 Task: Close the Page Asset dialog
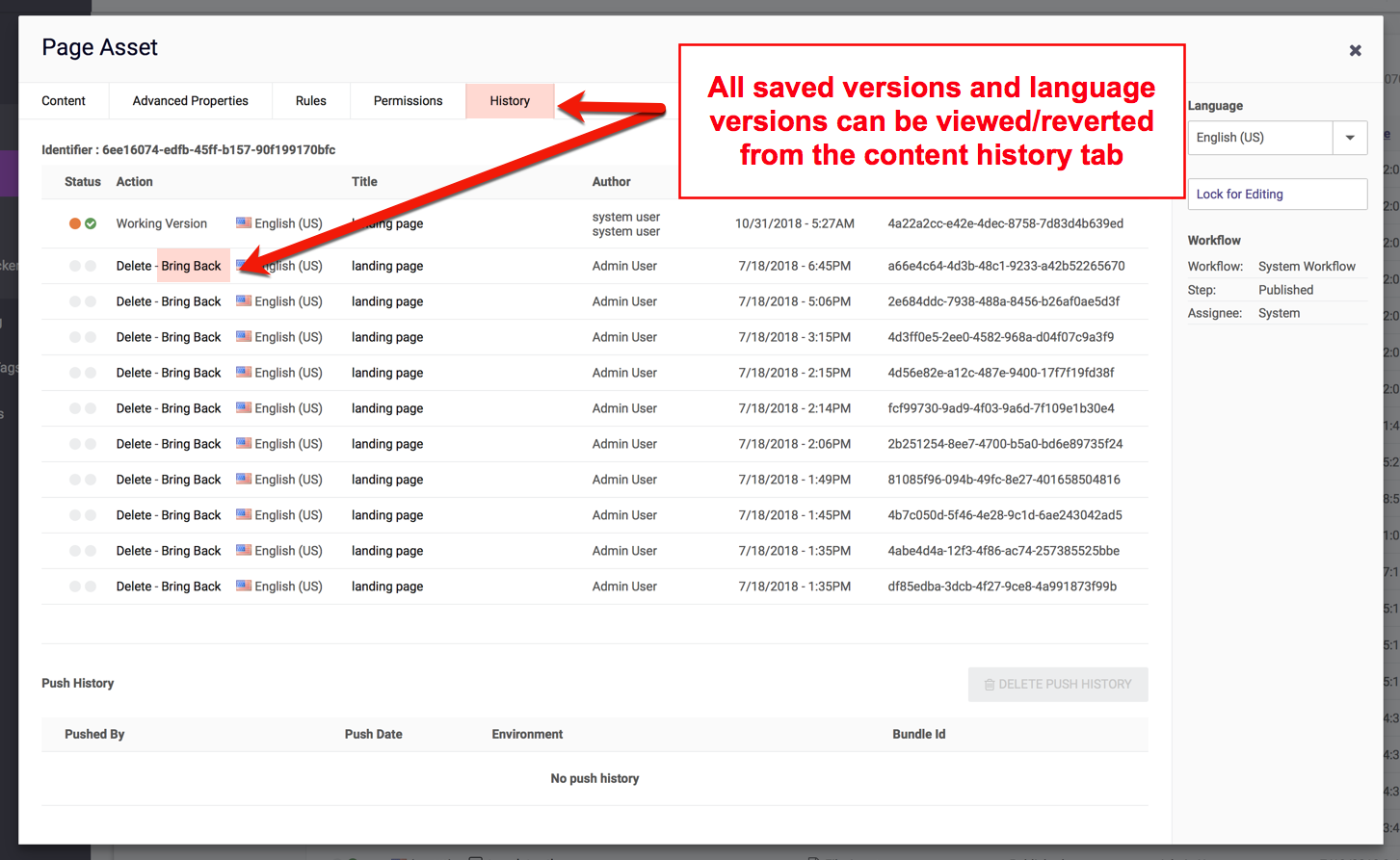coord(1355,50)
